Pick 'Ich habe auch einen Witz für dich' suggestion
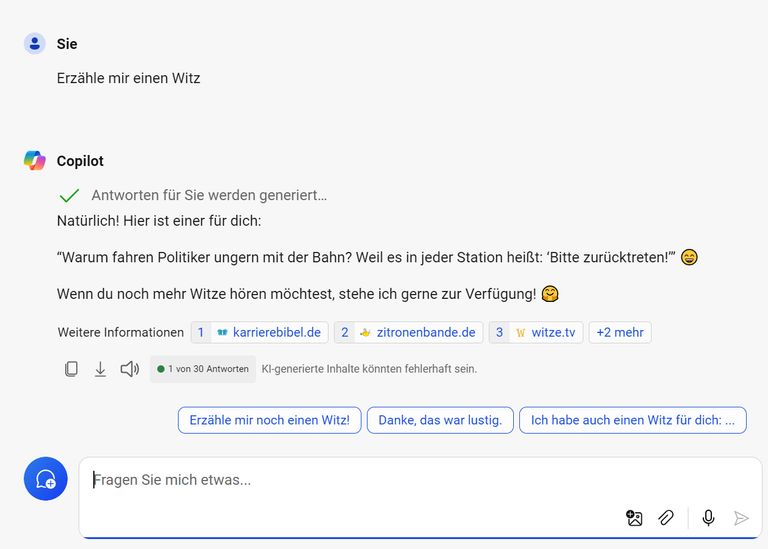Screen dimensions: 768x549 tap(632, 420)
